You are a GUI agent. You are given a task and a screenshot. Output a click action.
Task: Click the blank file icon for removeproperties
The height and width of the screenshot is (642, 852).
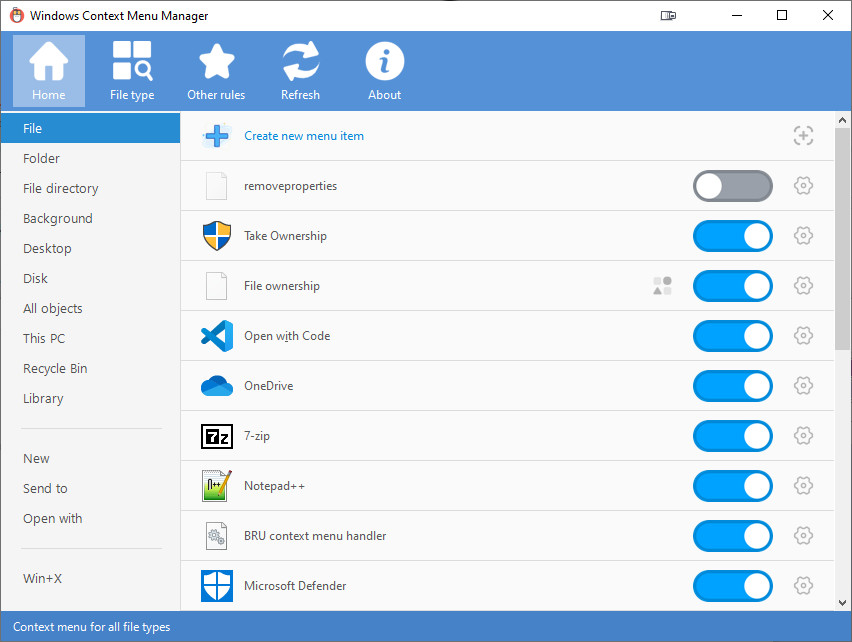click(x=216, y=186)
